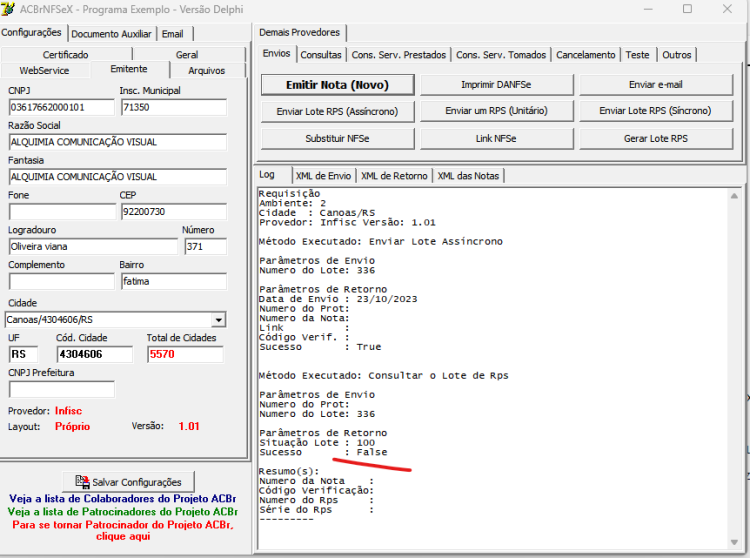Select the WebService configuration tab
The height and width of the screenshot is (558, 750).
click(44, 71)
